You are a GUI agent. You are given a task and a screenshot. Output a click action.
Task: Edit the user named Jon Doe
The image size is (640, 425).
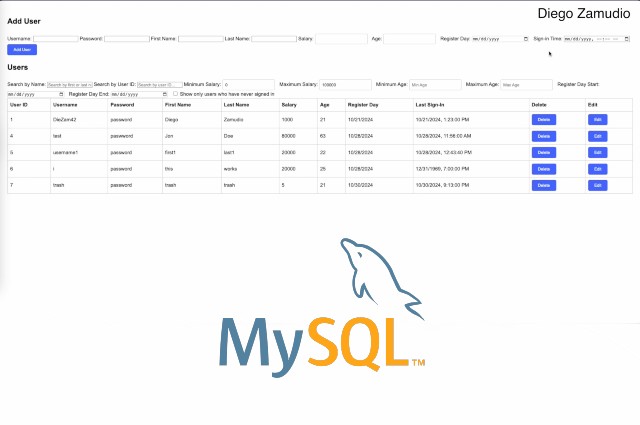(598, 136)
